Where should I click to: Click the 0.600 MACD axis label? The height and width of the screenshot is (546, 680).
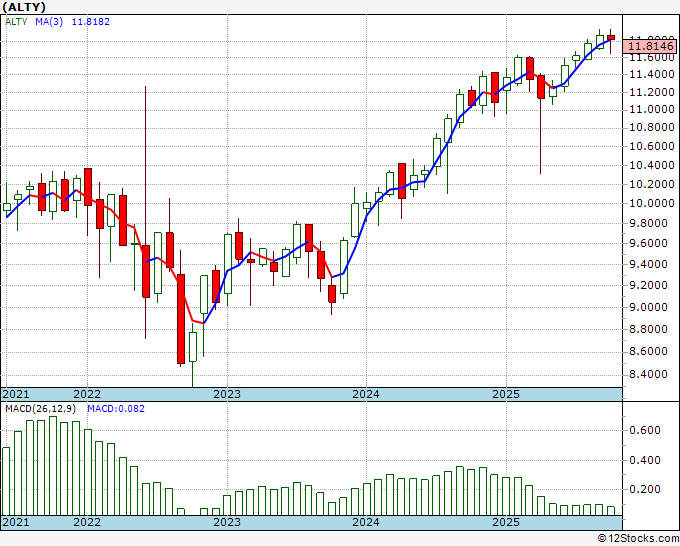pos(645,430)
